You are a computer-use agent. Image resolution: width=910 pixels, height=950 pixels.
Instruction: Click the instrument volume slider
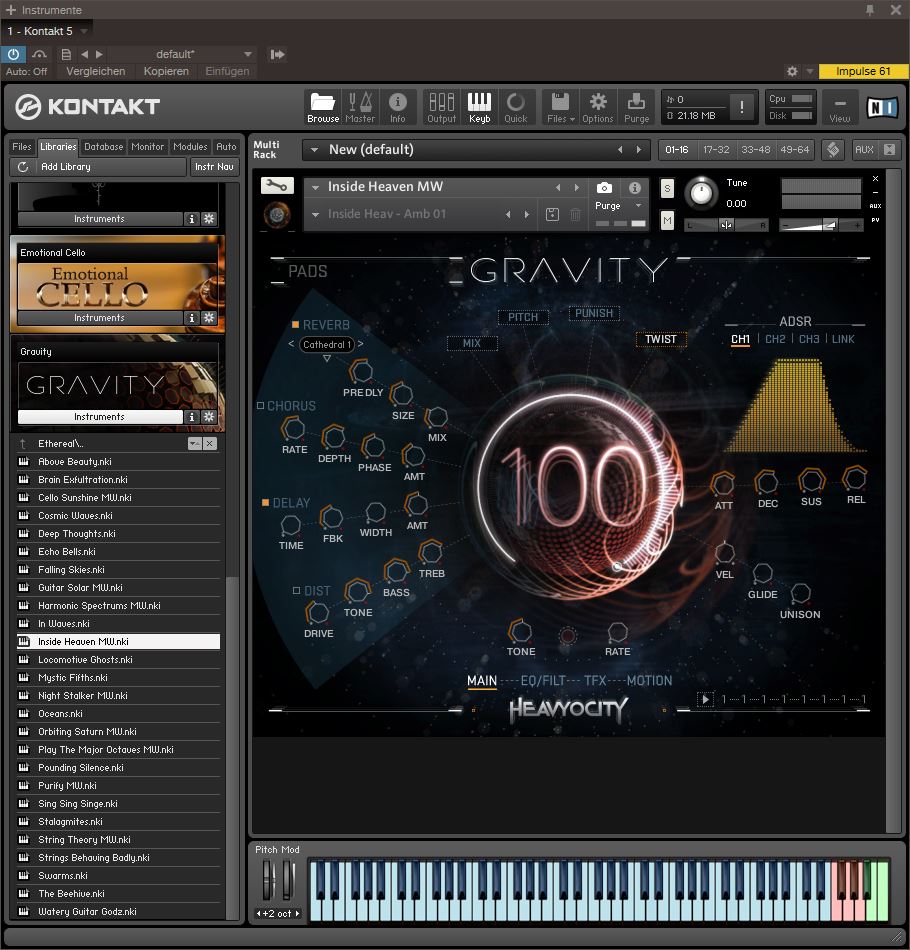[821, 225]
